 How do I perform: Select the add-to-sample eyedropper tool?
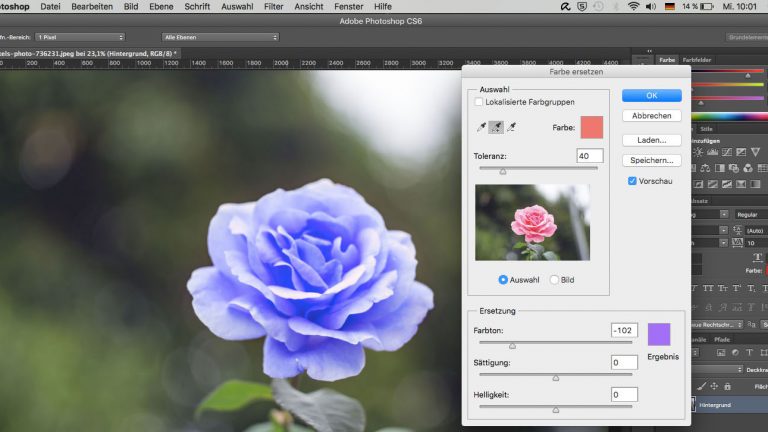pyautogui.click(x=496, y=127)
